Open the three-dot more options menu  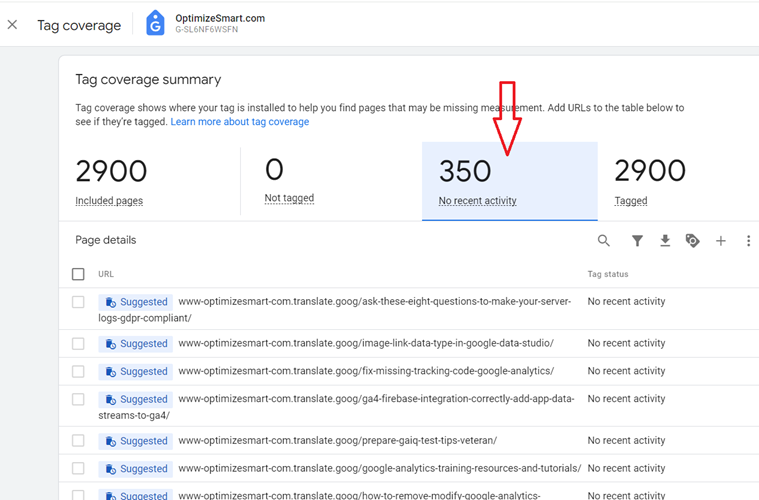click(748, 241)
